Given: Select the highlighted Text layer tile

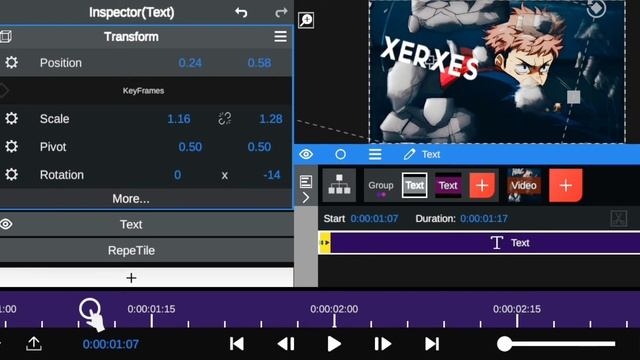Looking at the screenshot, I should [415, 185].
